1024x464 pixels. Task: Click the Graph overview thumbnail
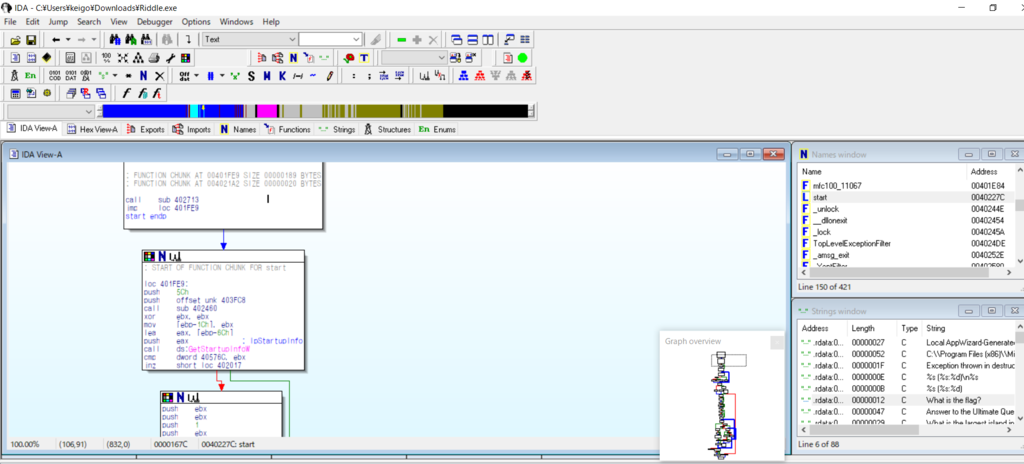click(722, 404)
